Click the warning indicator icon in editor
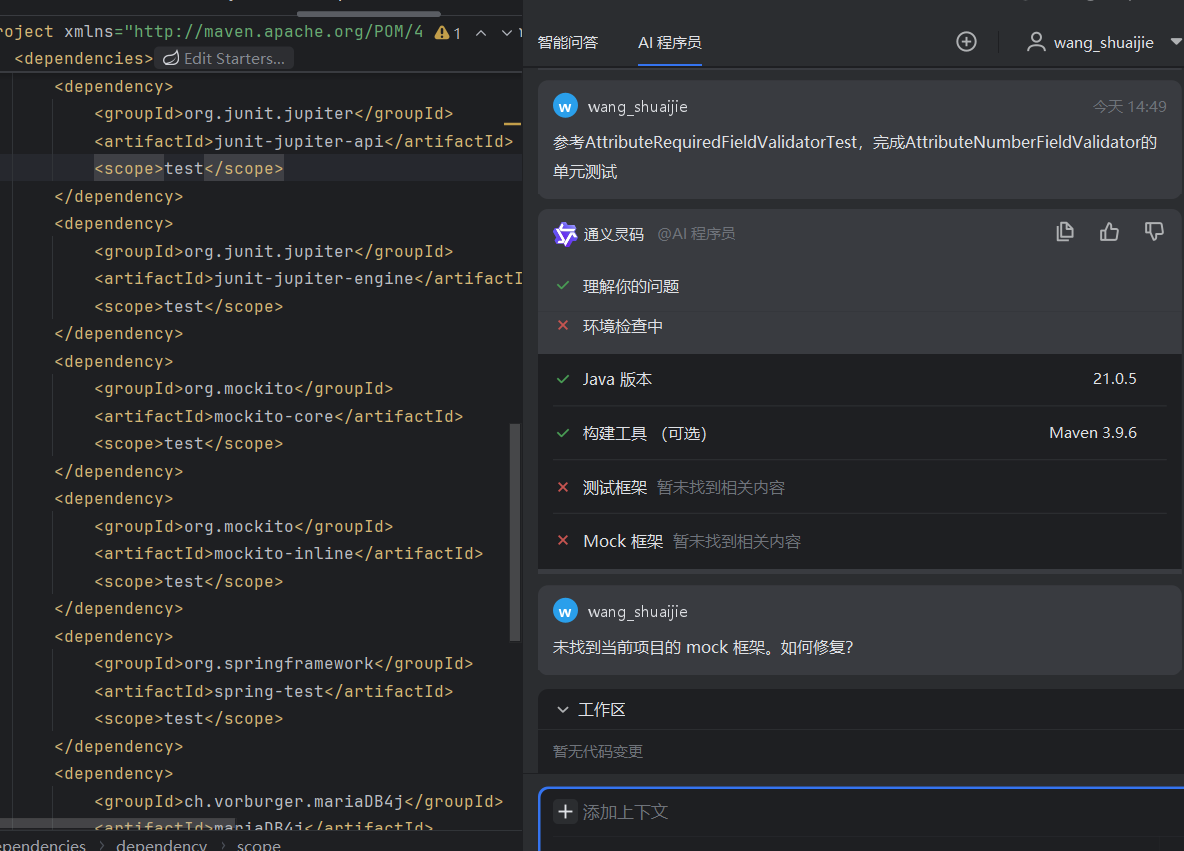Image resolution: width=1184 pixels, height=851 pixels. click(442, 32)
